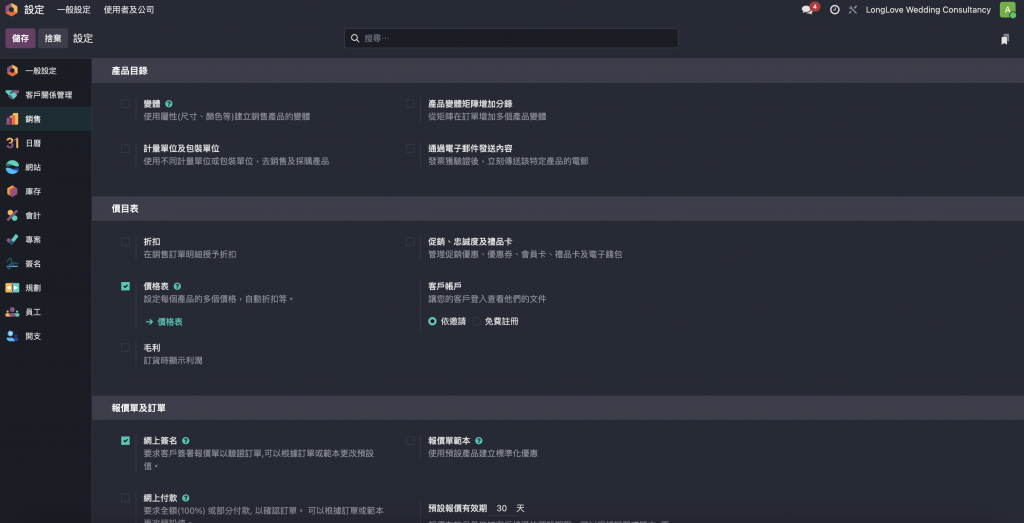
Task: Enable the 產品變體矩陣增加分錄 checkbox
Action: 409,103
